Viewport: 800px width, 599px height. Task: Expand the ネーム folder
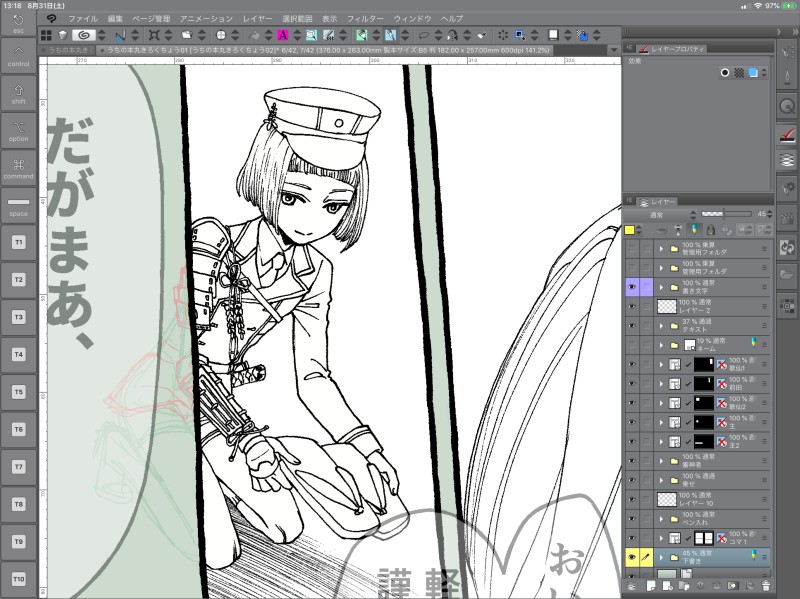pyautogui.click(x=661, y=345)
